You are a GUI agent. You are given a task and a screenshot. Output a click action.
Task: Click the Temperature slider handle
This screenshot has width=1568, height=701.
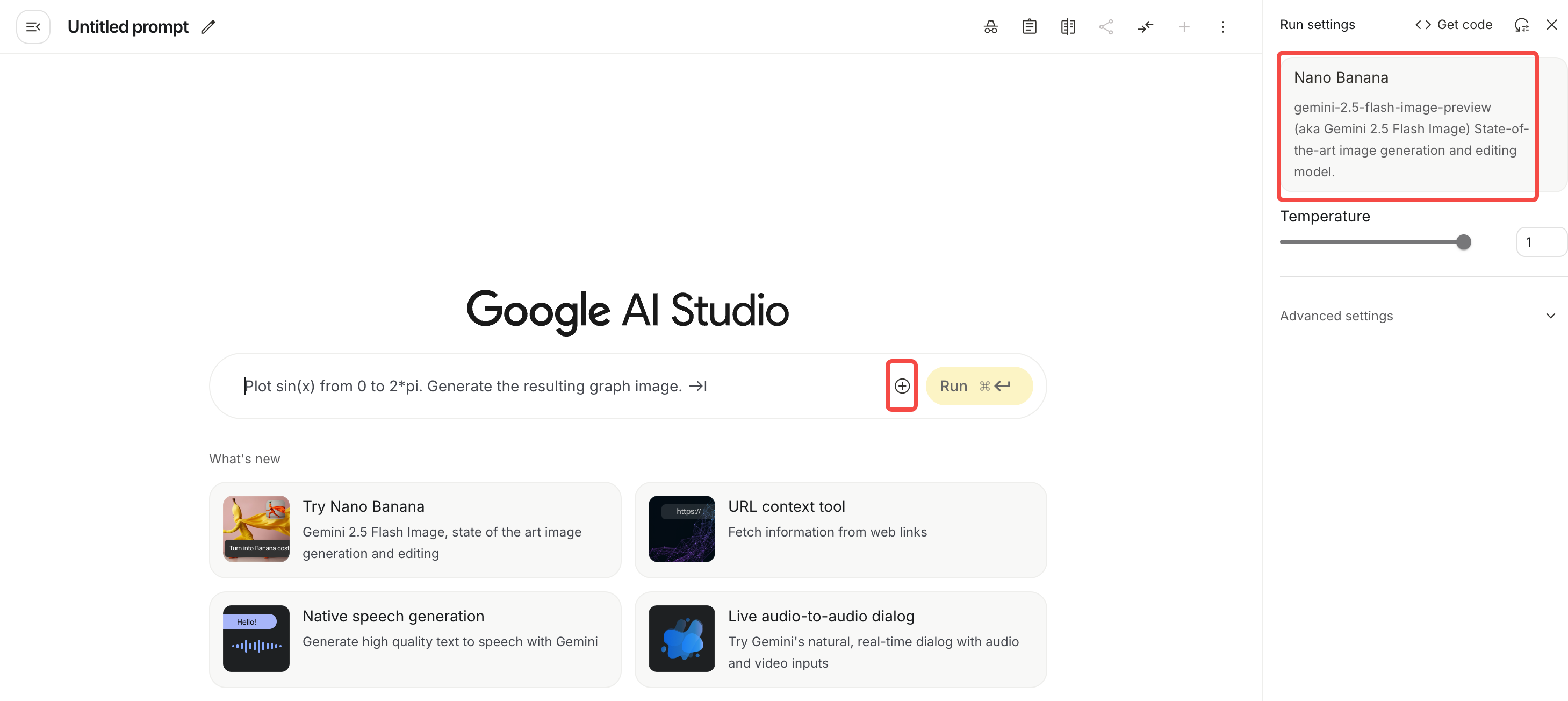point(1463,242)
